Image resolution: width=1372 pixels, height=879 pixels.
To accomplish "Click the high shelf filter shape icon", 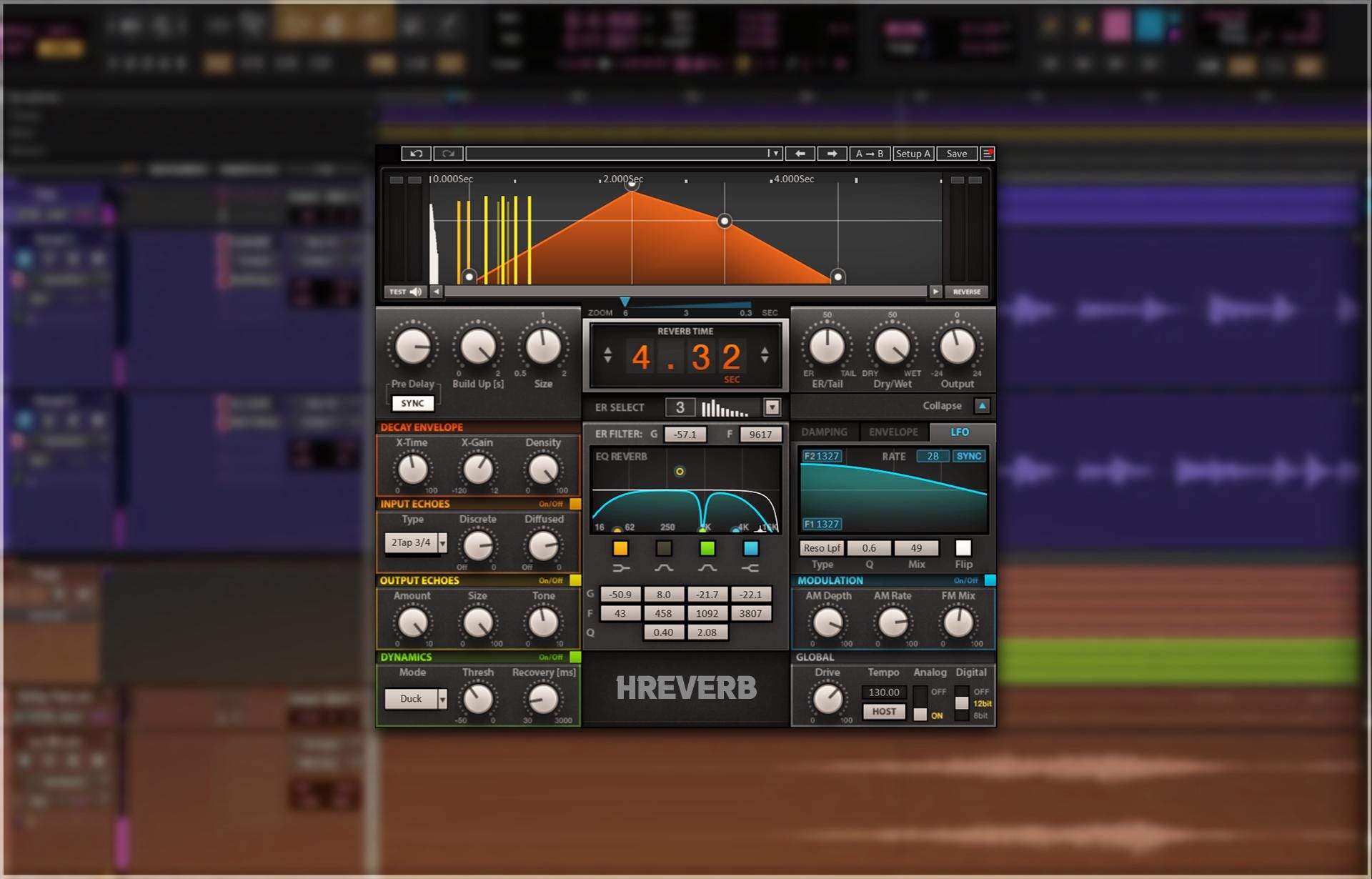I will click(750, 568).
